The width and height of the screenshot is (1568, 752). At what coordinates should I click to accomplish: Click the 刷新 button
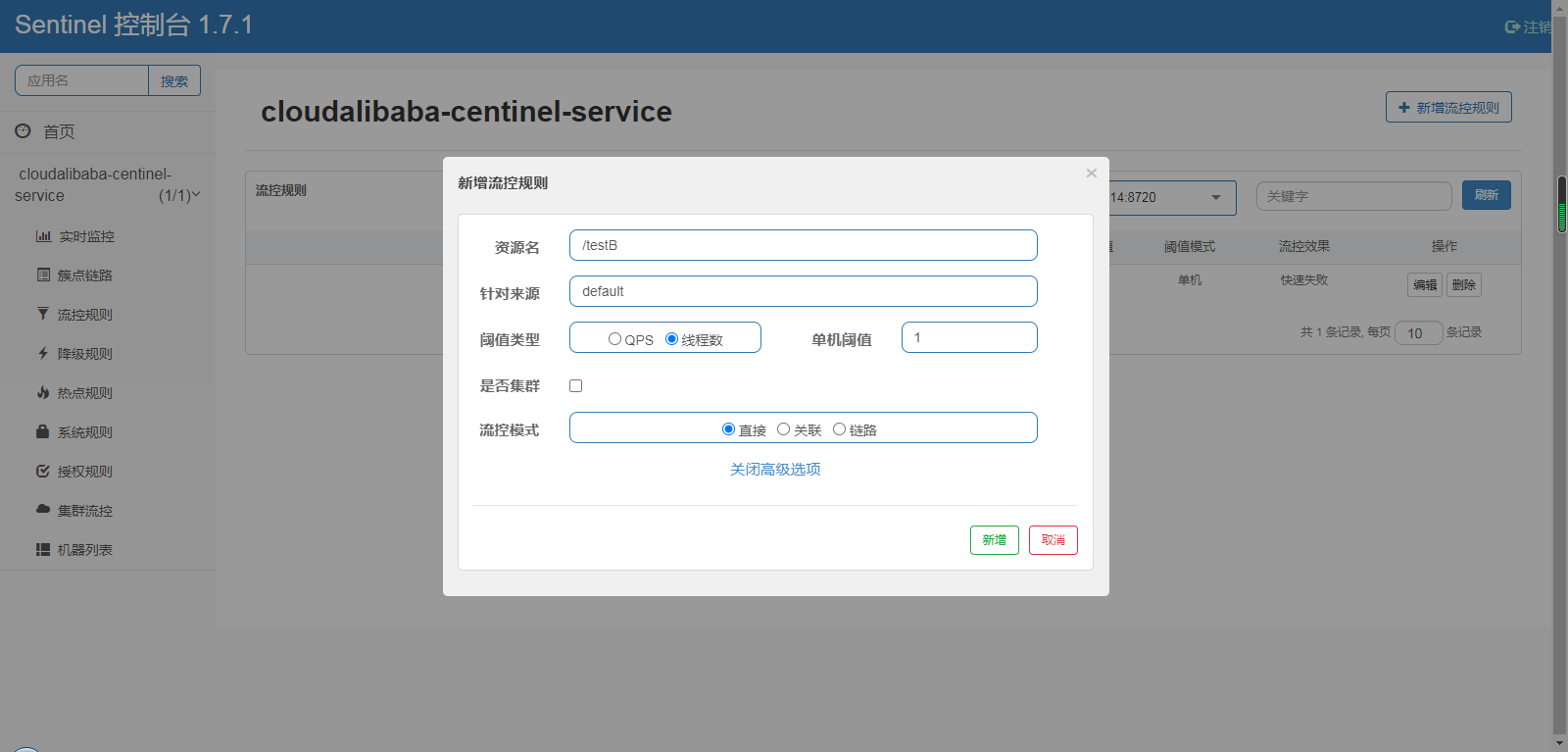[x=1487, y=195]
